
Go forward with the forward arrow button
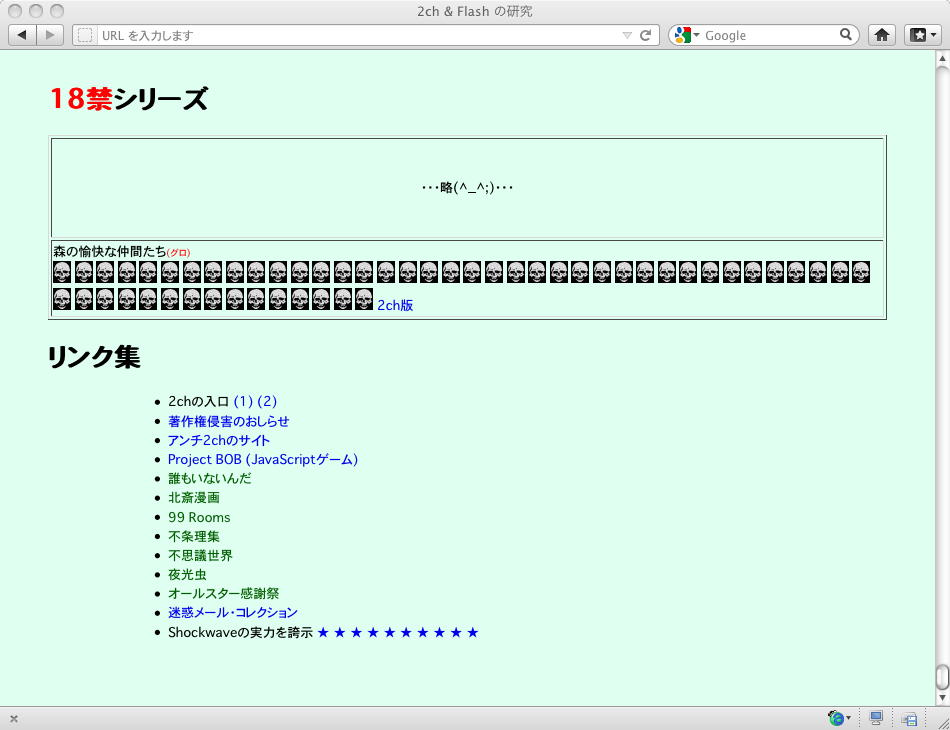coord(50,35)
